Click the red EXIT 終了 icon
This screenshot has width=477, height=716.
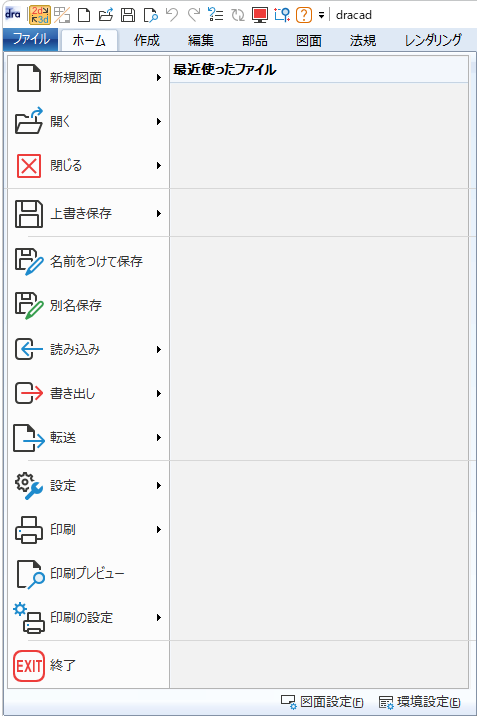29,666
